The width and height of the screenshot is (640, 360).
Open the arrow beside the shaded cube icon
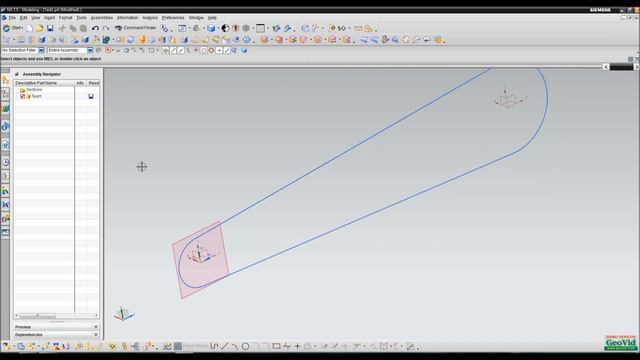coord(218,28)
